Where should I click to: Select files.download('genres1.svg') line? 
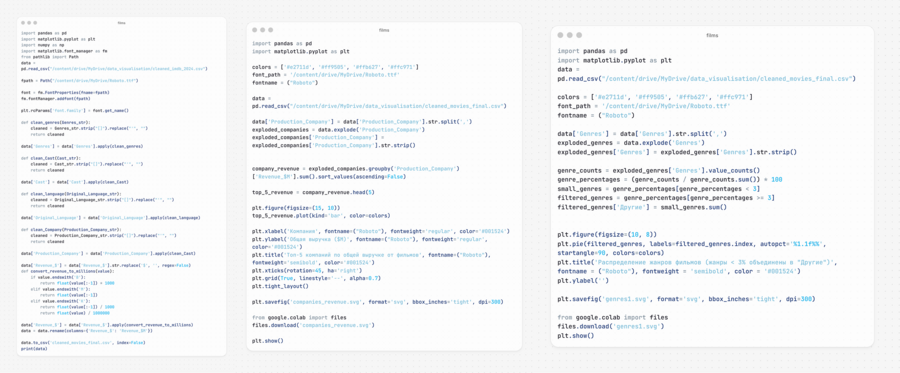click(611, 327)
